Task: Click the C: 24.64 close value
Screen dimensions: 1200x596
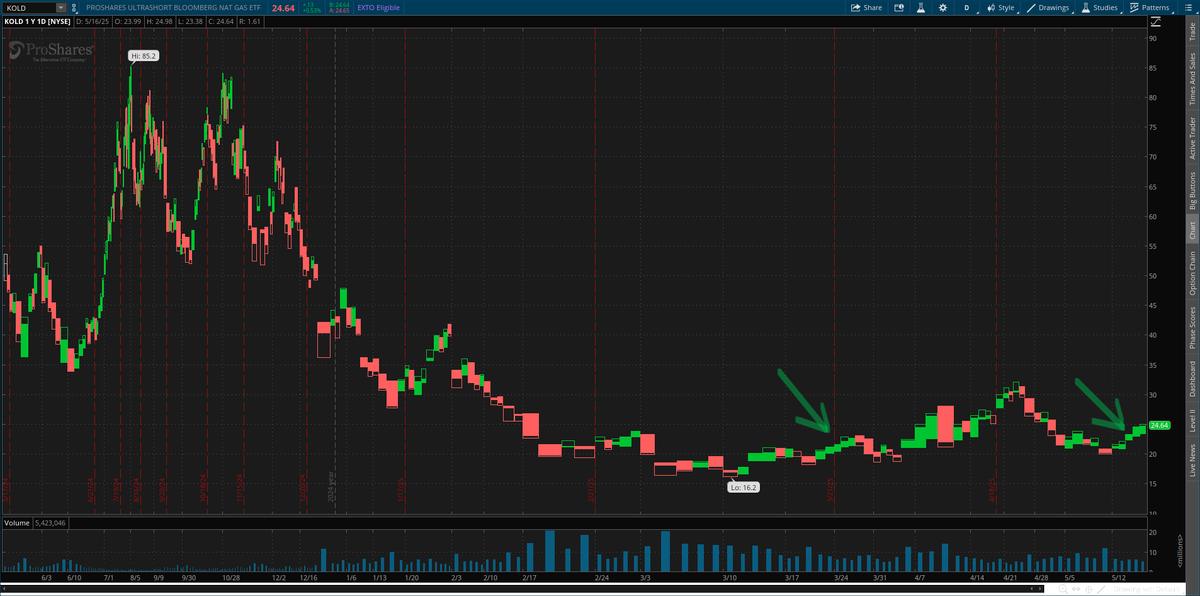Action: coord(221,22)
